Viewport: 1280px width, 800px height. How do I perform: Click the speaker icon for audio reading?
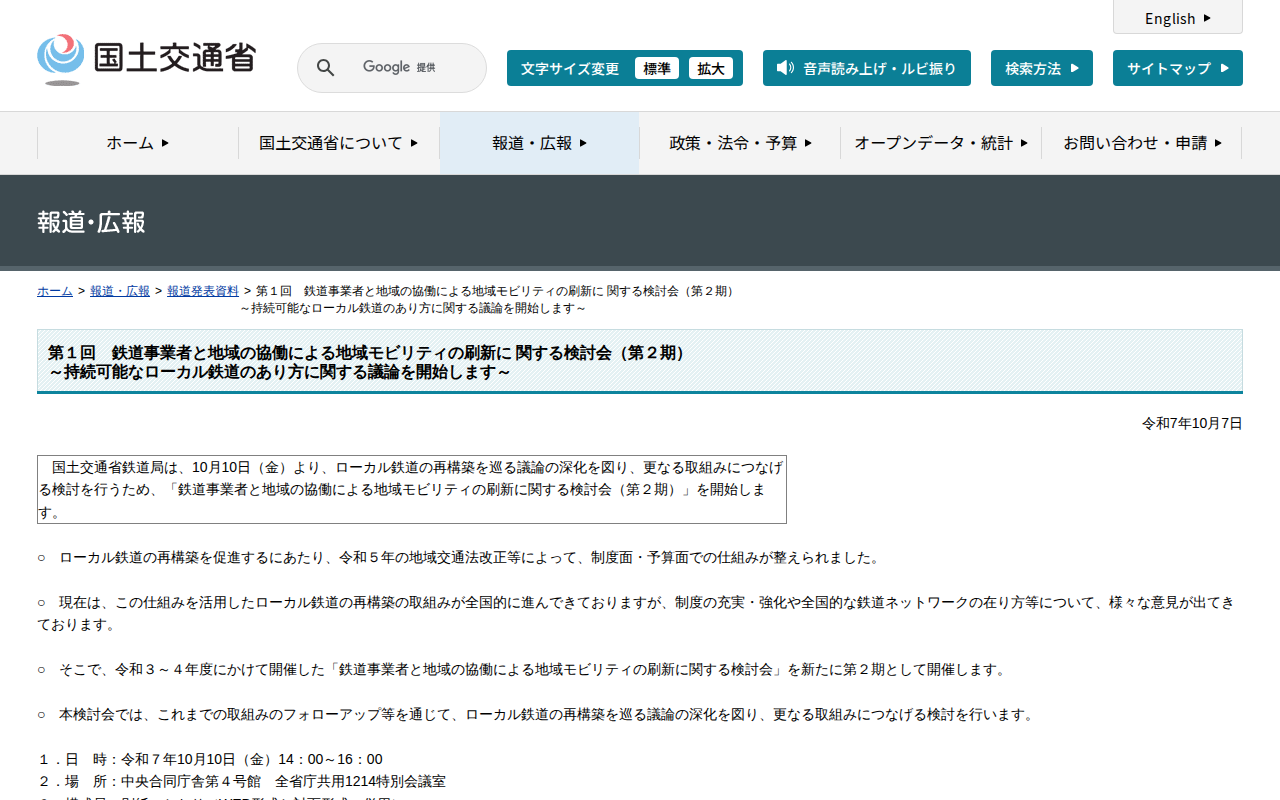(785, 68)
